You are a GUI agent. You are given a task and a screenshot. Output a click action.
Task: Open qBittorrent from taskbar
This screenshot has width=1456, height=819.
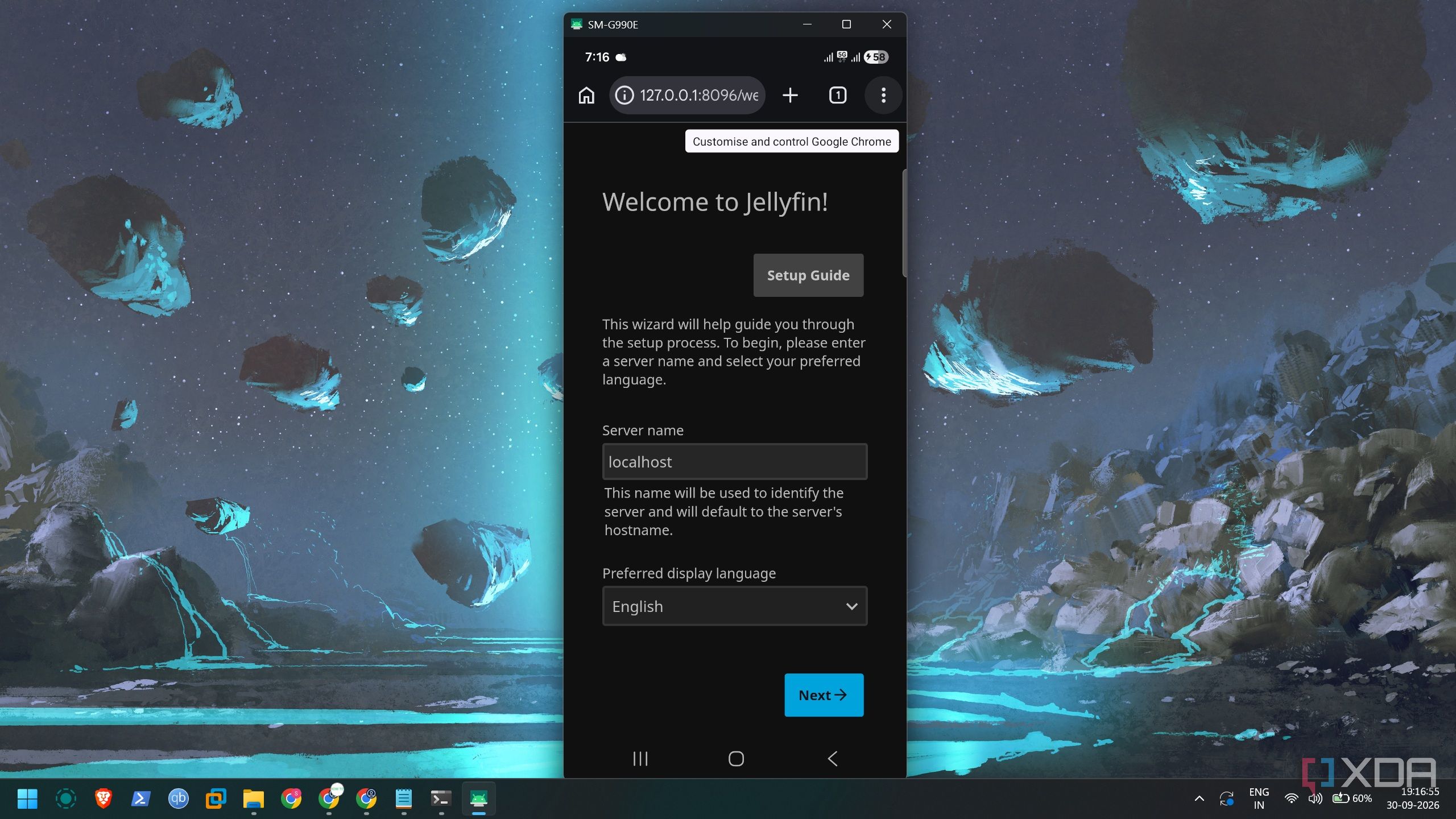coord(178,799)
